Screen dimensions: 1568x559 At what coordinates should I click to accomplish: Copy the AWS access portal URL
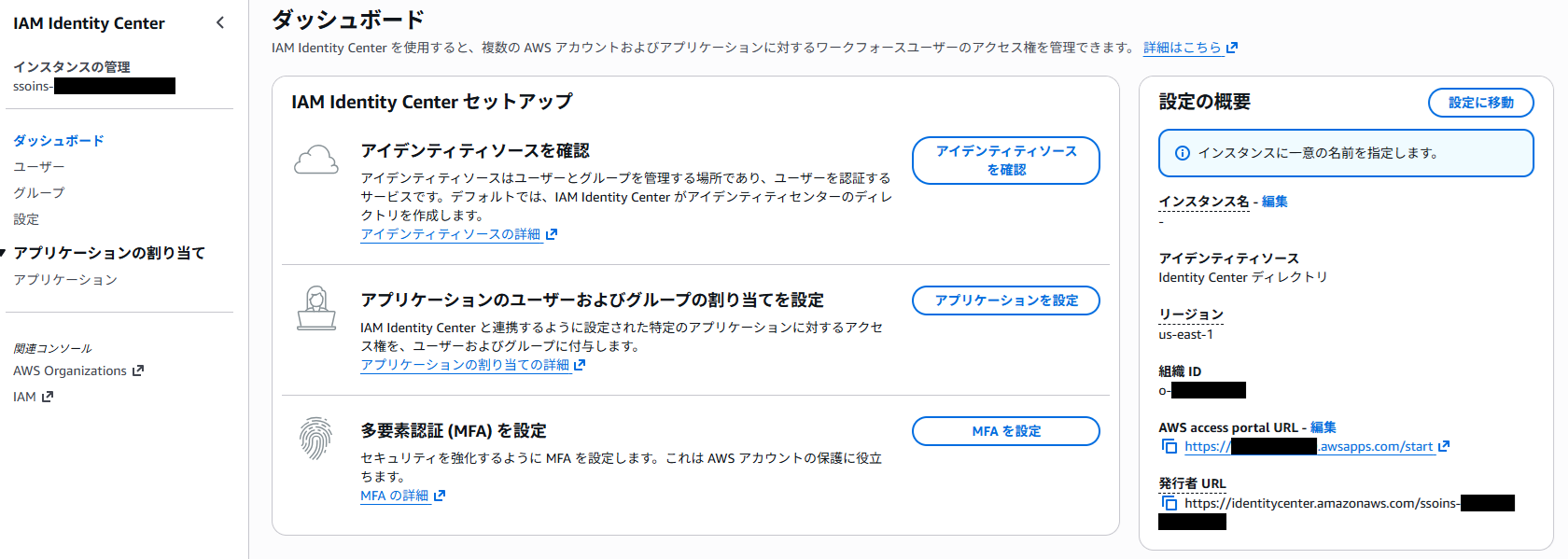coord(1169,446)
